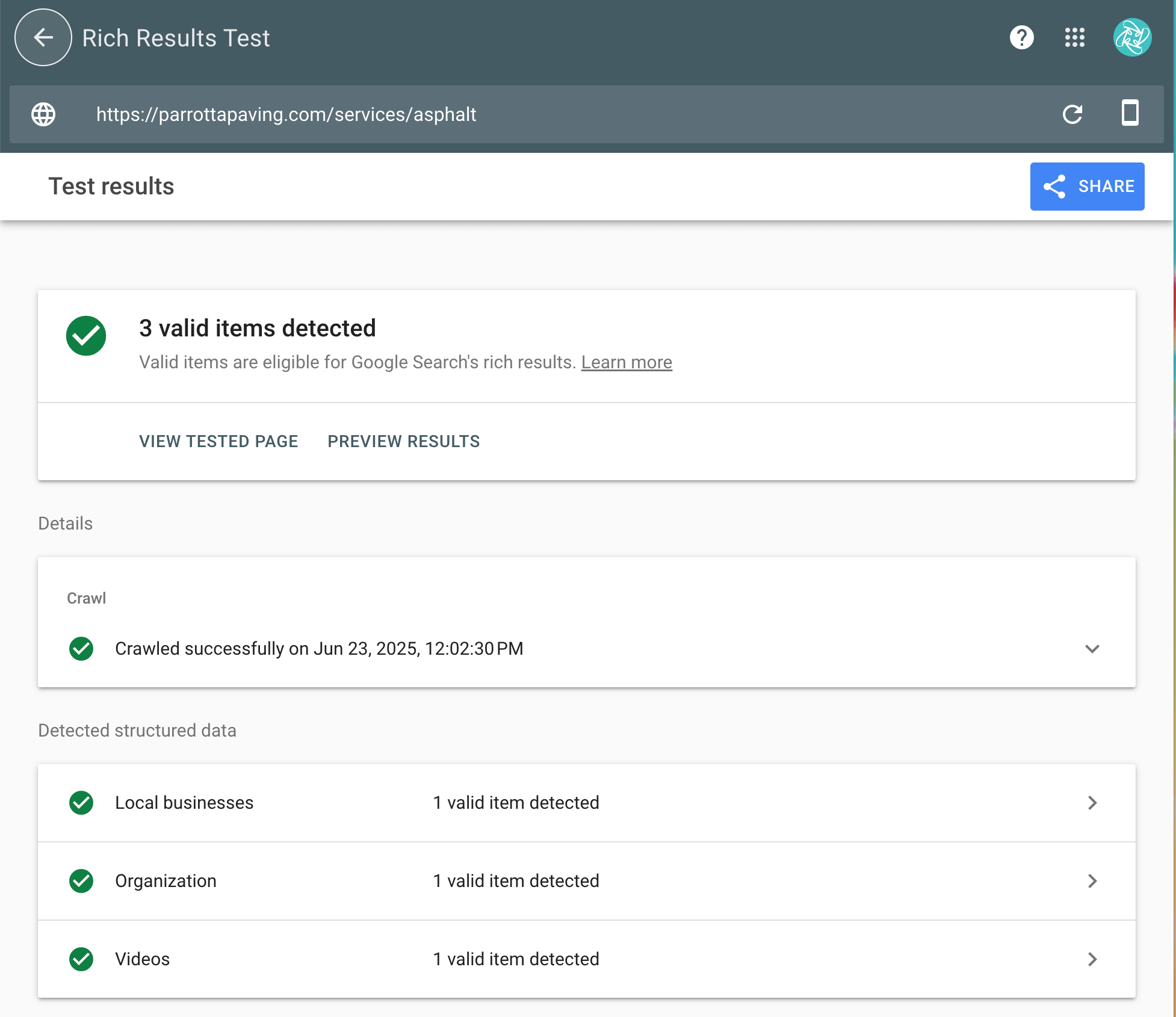Open the View Tested Page tab
The width and height of the screenshot is (1176, 1017).
(x=218, y=441)
